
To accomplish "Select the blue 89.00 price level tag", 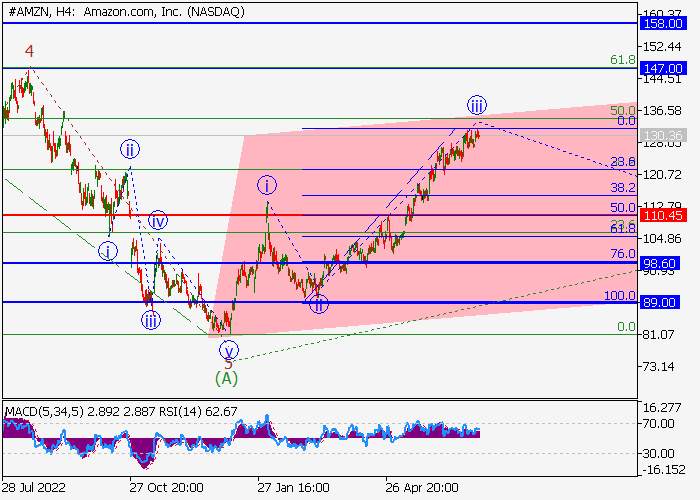I will click(660, 302).
